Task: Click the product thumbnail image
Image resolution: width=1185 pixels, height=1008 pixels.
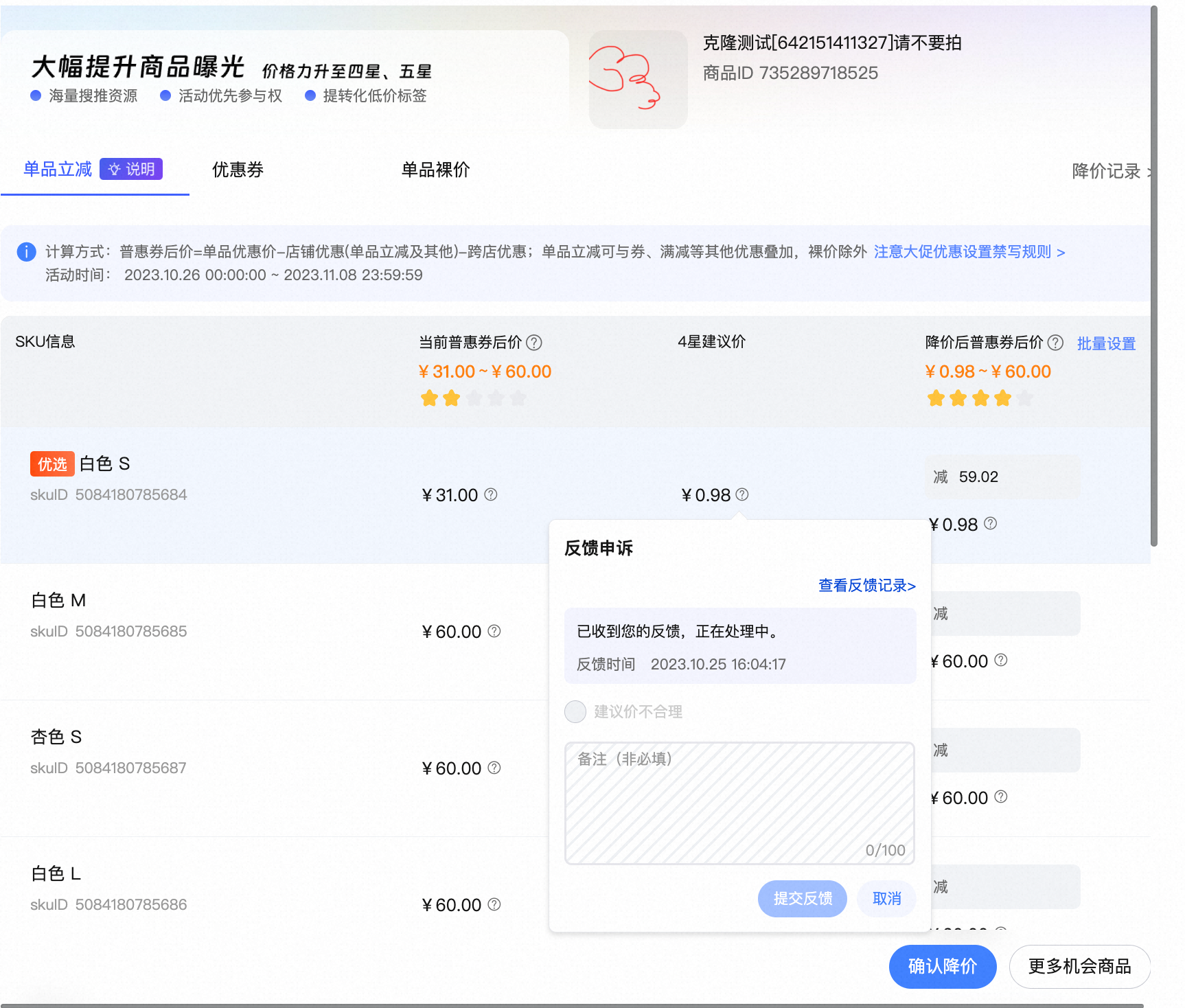Action: [638, 80]
